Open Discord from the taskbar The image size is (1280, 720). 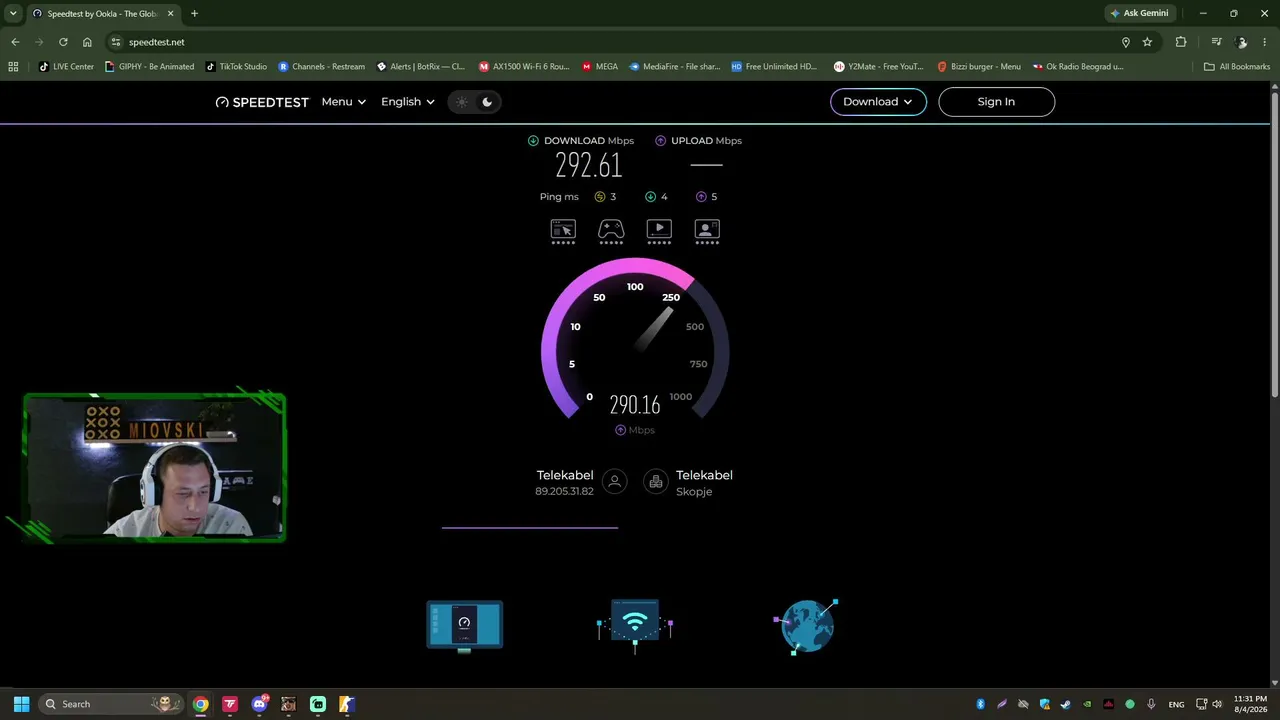pos(260,704)
